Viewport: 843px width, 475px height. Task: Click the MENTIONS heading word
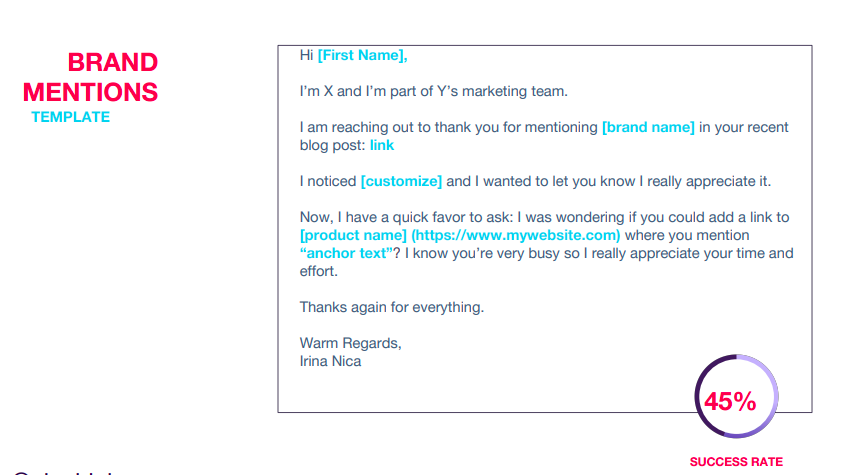[x=90, y=92]
